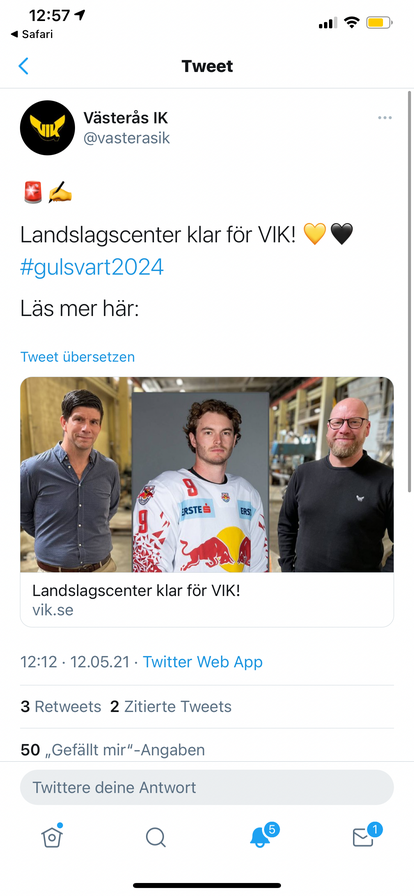The image size is (414, 896).
Task: Open the #gulsvart2024 hashtag
Action: (x=92, y=267)
